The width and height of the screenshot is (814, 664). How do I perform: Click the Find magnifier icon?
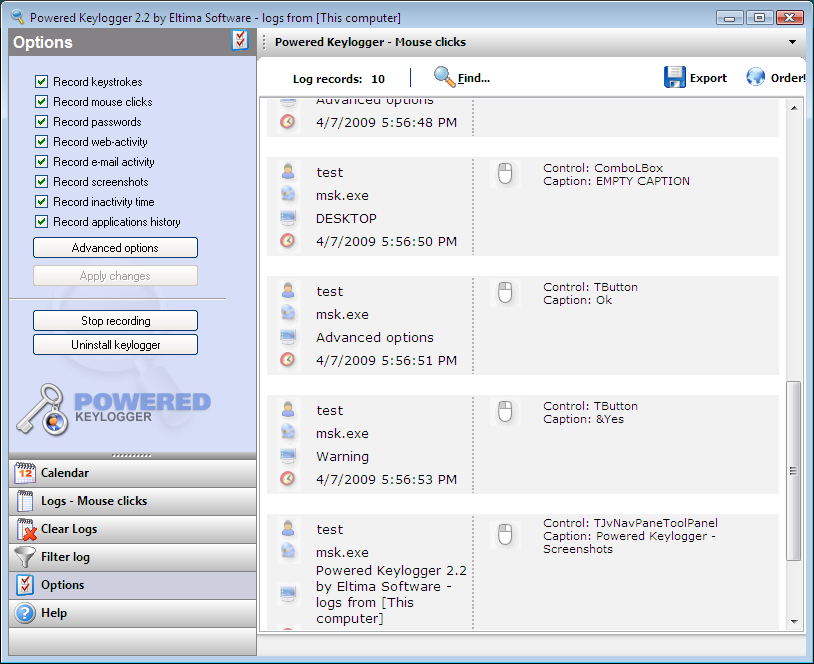pos(444,77)
